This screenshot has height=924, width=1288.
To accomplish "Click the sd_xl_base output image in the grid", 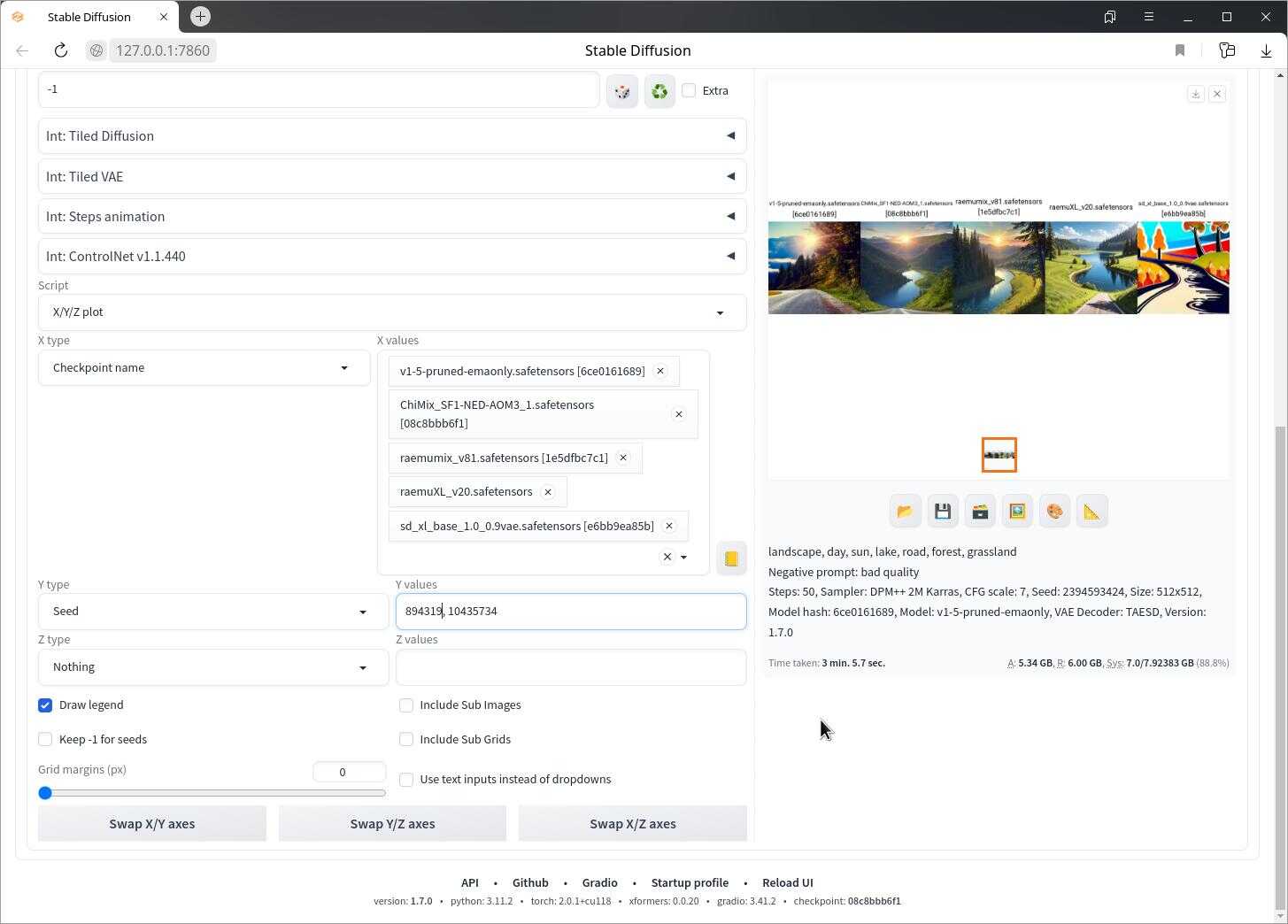I will (x=1184, y=268).
